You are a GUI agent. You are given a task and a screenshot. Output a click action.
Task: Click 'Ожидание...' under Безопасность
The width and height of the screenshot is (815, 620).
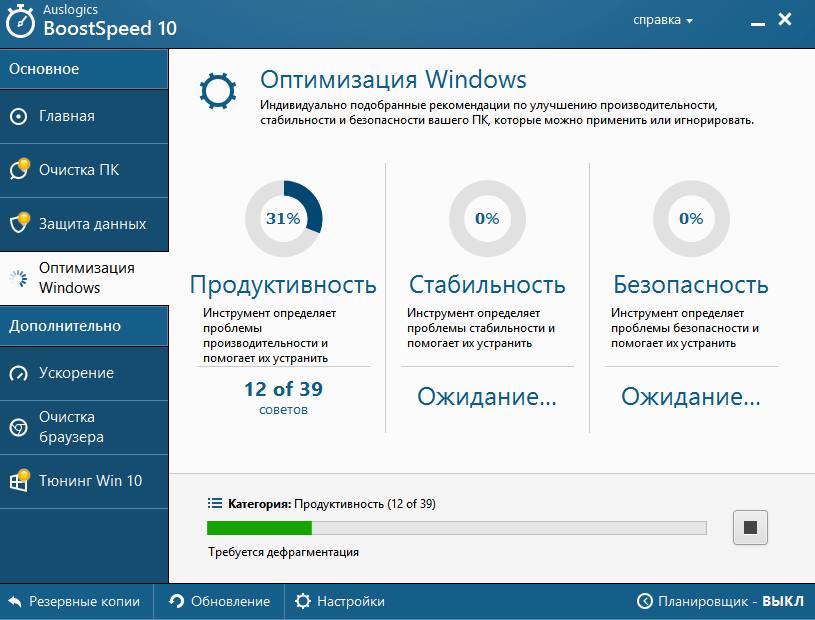[691, 397]
